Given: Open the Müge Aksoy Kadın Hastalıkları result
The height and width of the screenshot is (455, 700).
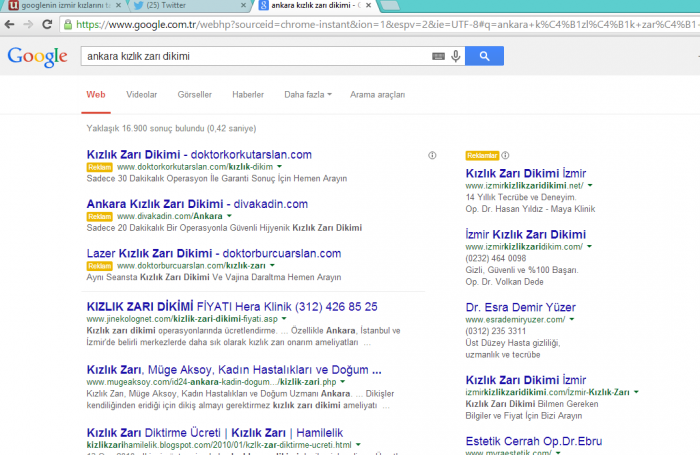Looking at the screenshot, I should (x=234, y=370).
